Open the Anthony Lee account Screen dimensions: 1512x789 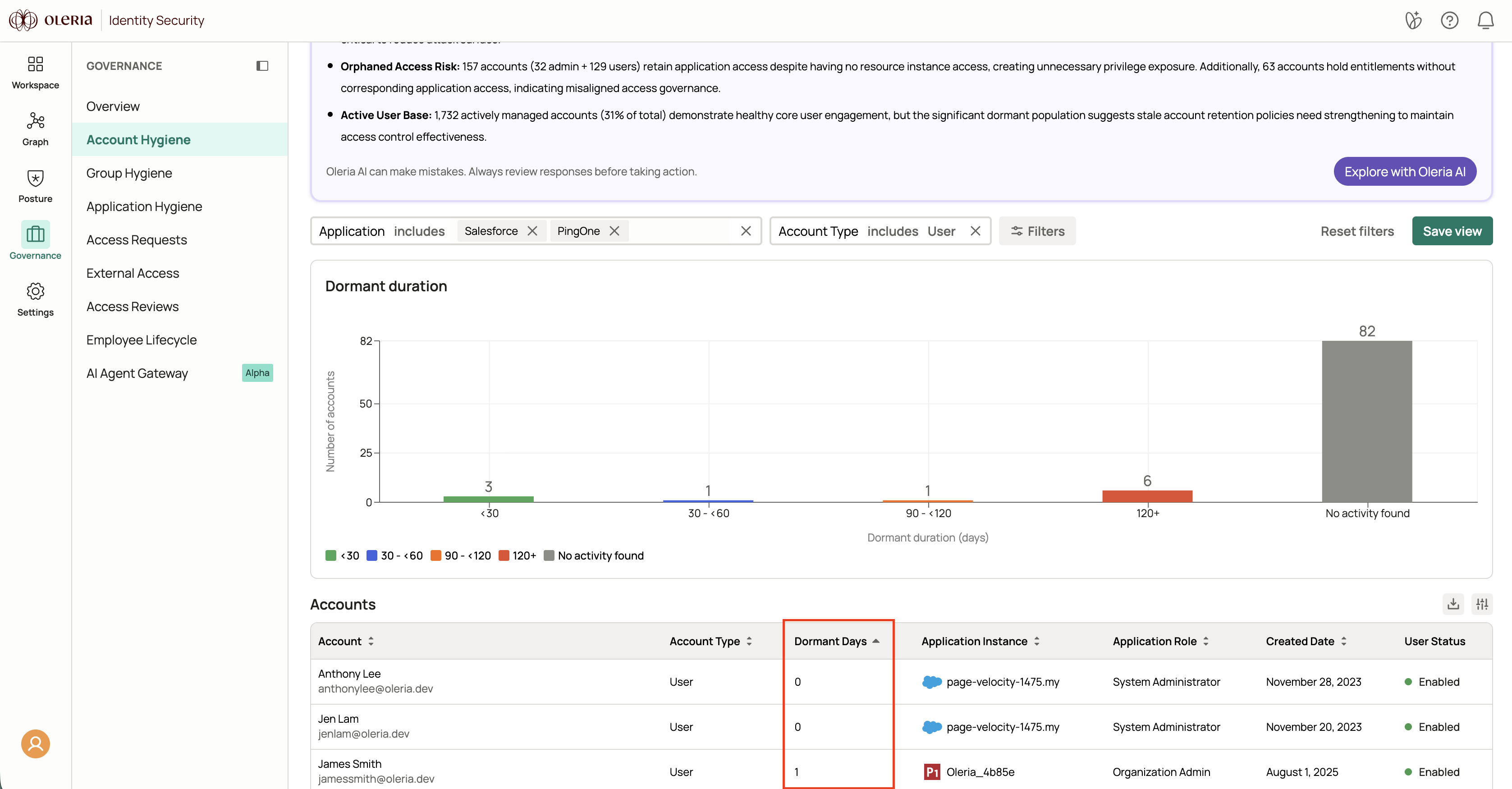(x=349, y=674)
